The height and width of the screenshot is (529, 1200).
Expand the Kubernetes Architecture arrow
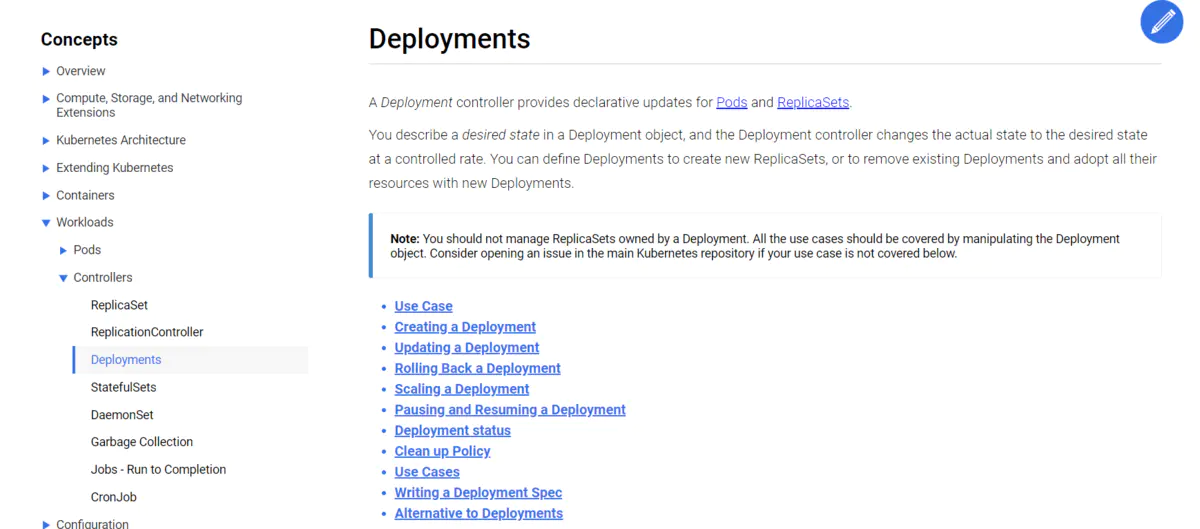[46, 141]
